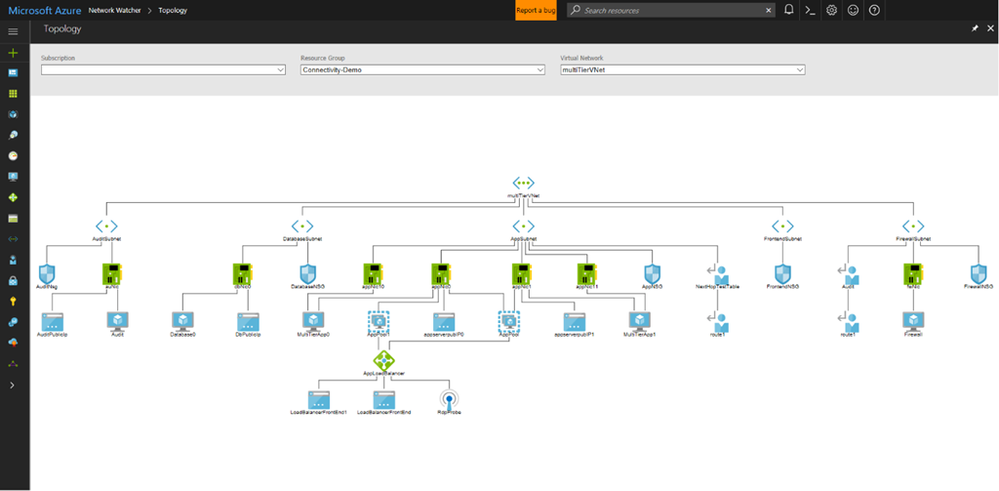Click the RdpProbe probe icon
Screen dimensions: 999x491
tap(449, 399)
